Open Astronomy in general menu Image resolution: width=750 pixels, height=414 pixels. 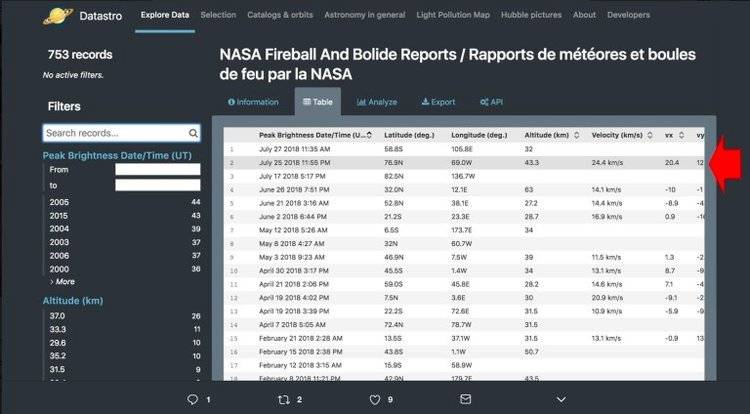pos(364,15)
